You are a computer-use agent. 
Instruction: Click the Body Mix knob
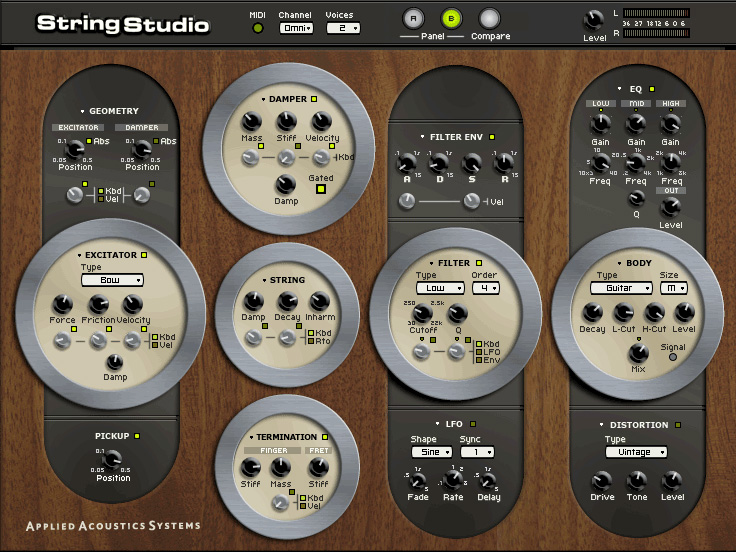[638, 353]
